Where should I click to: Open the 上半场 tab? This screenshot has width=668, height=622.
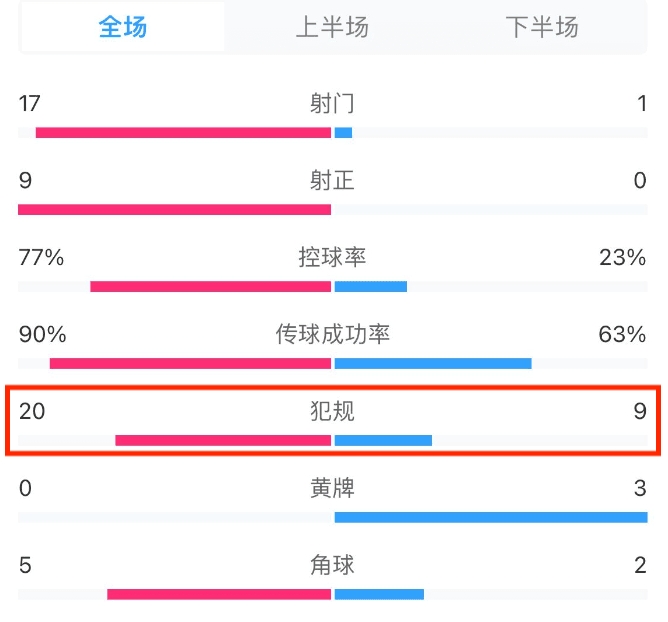click(x=332, y=27)
